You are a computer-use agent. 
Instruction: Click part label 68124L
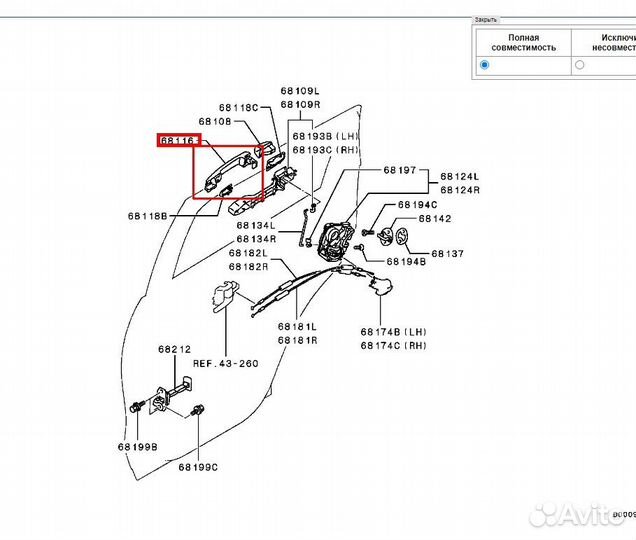[x=460, y=176]
